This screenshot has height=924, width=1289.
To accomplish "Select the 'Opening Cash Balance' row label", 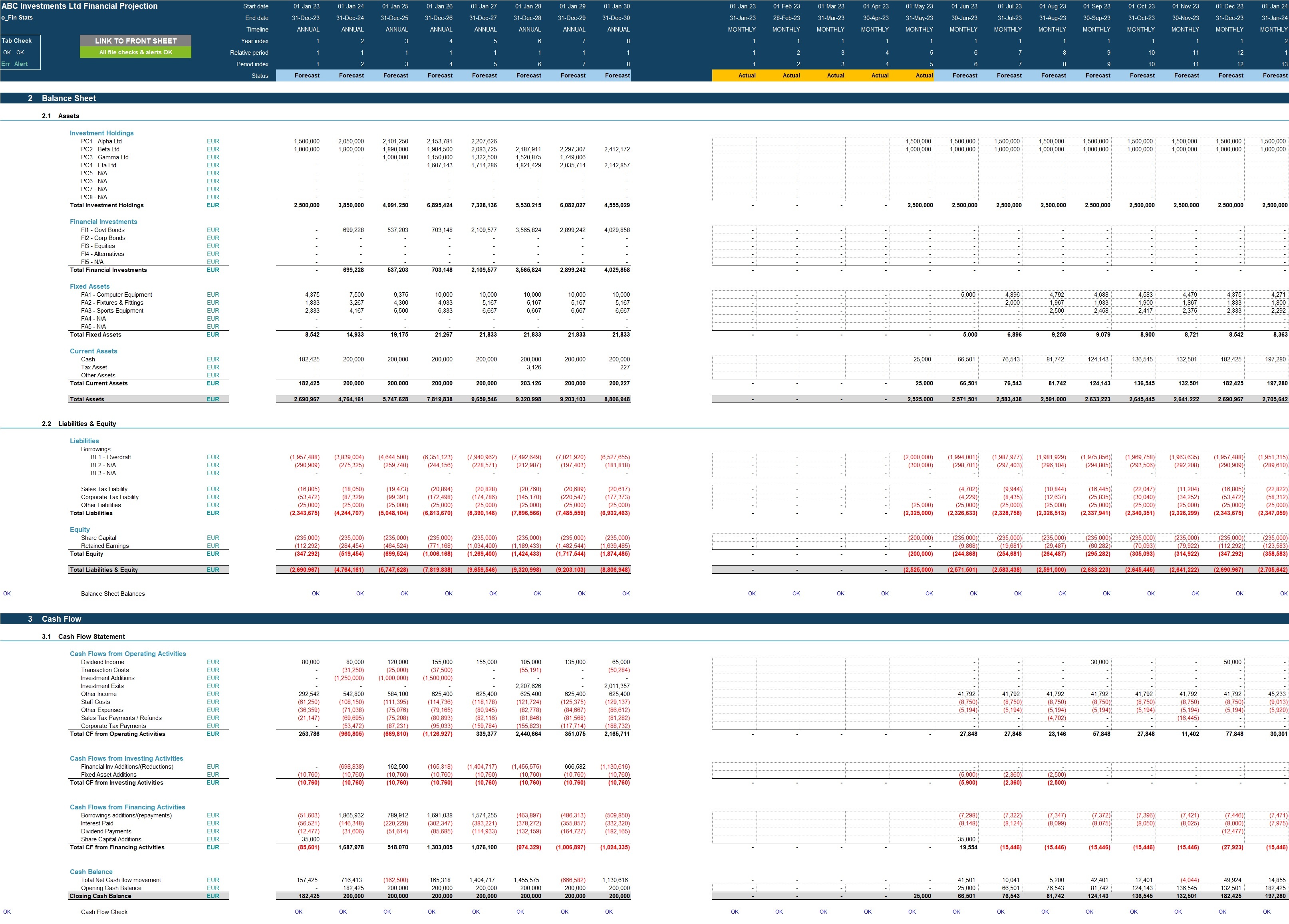I will (111, 888).
